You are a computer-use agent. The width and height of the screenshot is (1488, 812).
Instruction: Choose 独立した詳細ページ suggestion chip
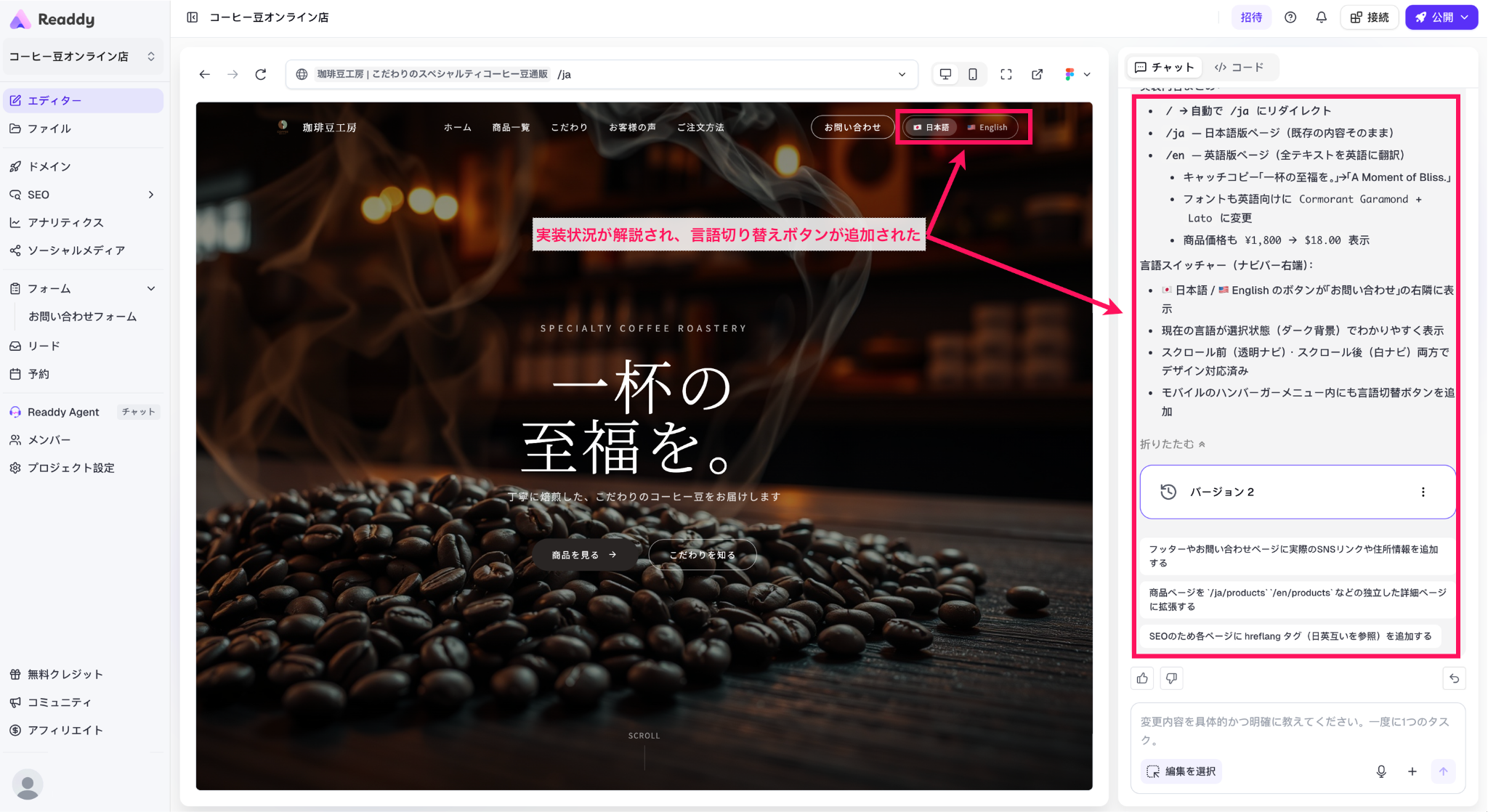(1298, 599)
